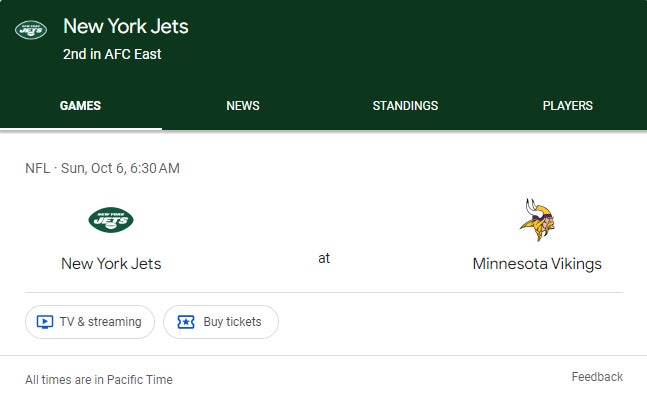Click the TV icon in TV & streaming

(x=44, y=322)
